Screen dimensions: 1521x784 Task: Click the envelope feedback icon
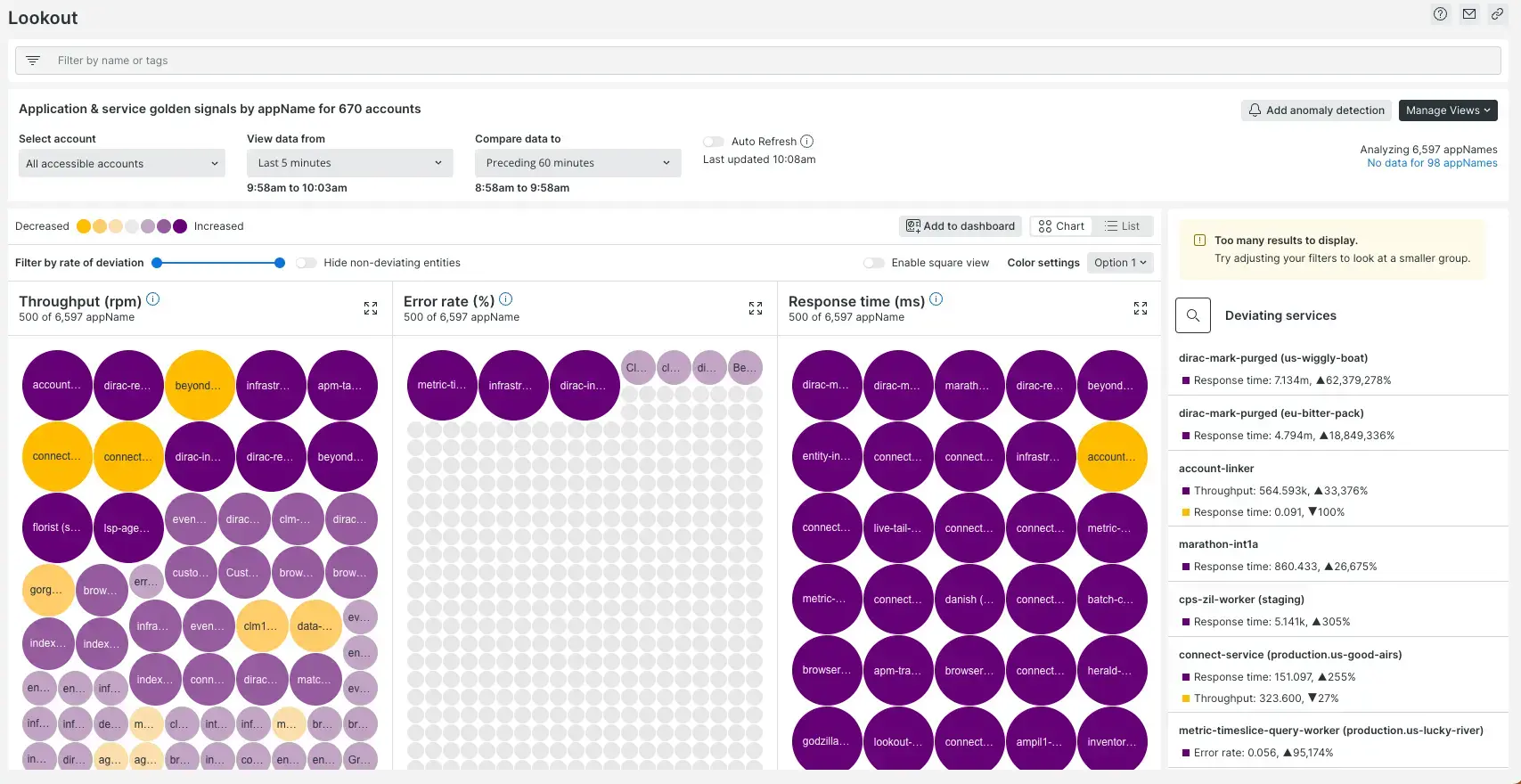click(1469, 14)
